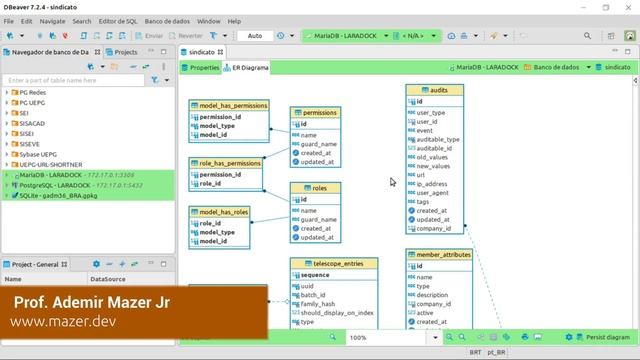Image resolution: width=640 pixels, height=360 pixels.
Task: Expand the PG UEPG folder
Action: point(7,103)
